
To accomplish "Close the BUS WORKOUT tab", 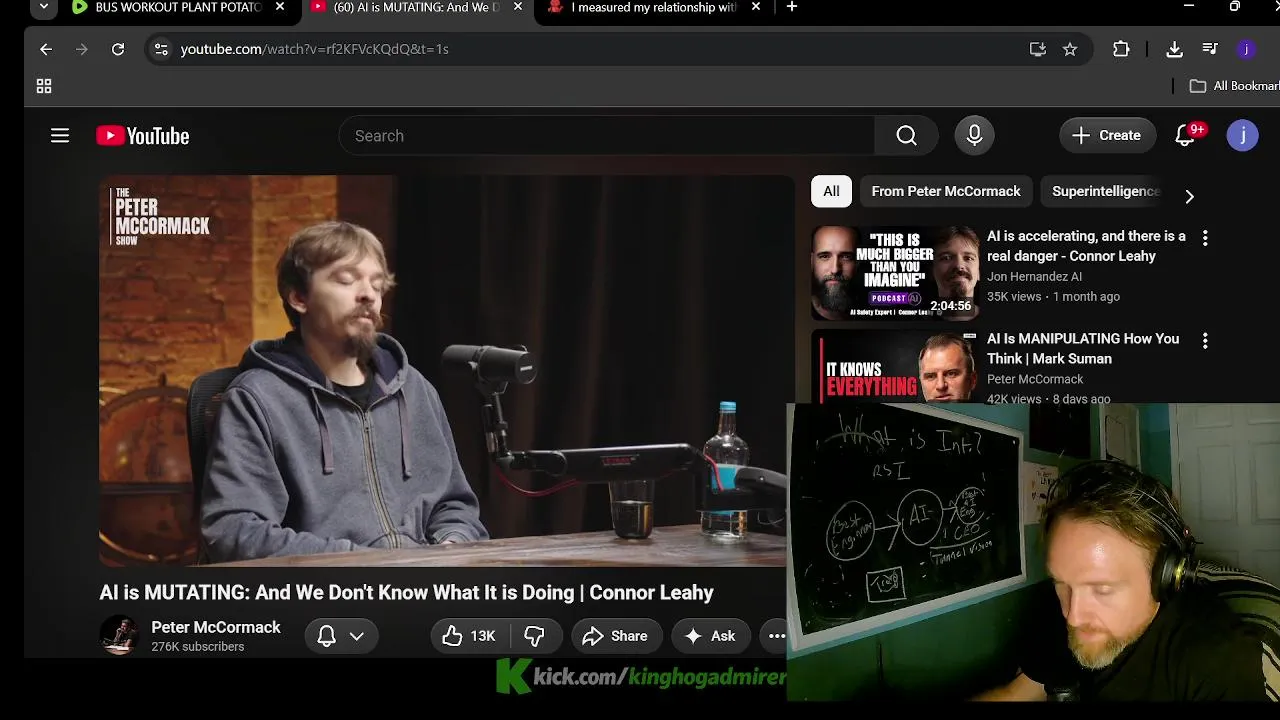I will [280, 7].
